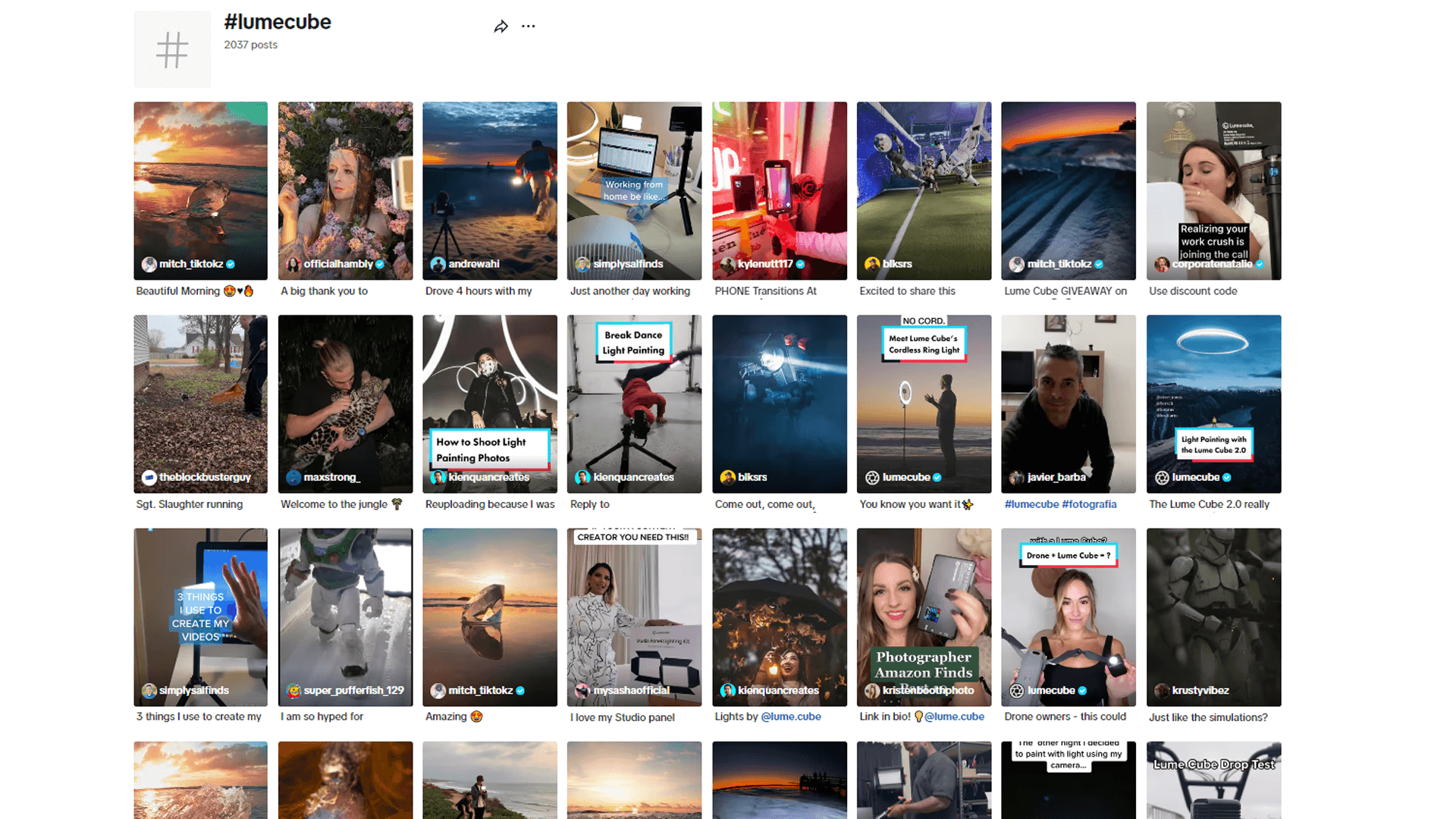The image size is (1456, 819).
Task: Open blksrs Come out, come out video
Action: click(x=780, y=404)
